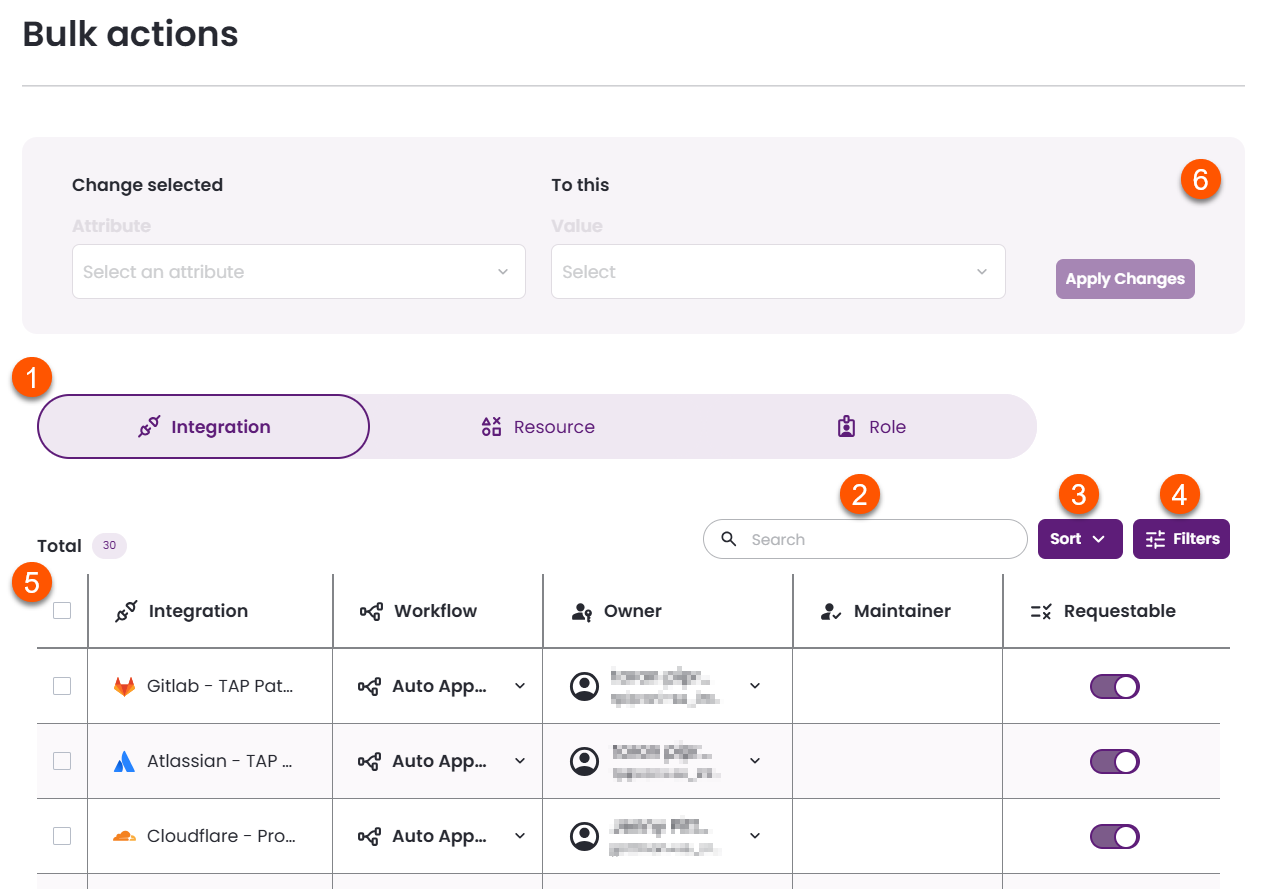Select the GitLab integration logo

tap(124, 686)
